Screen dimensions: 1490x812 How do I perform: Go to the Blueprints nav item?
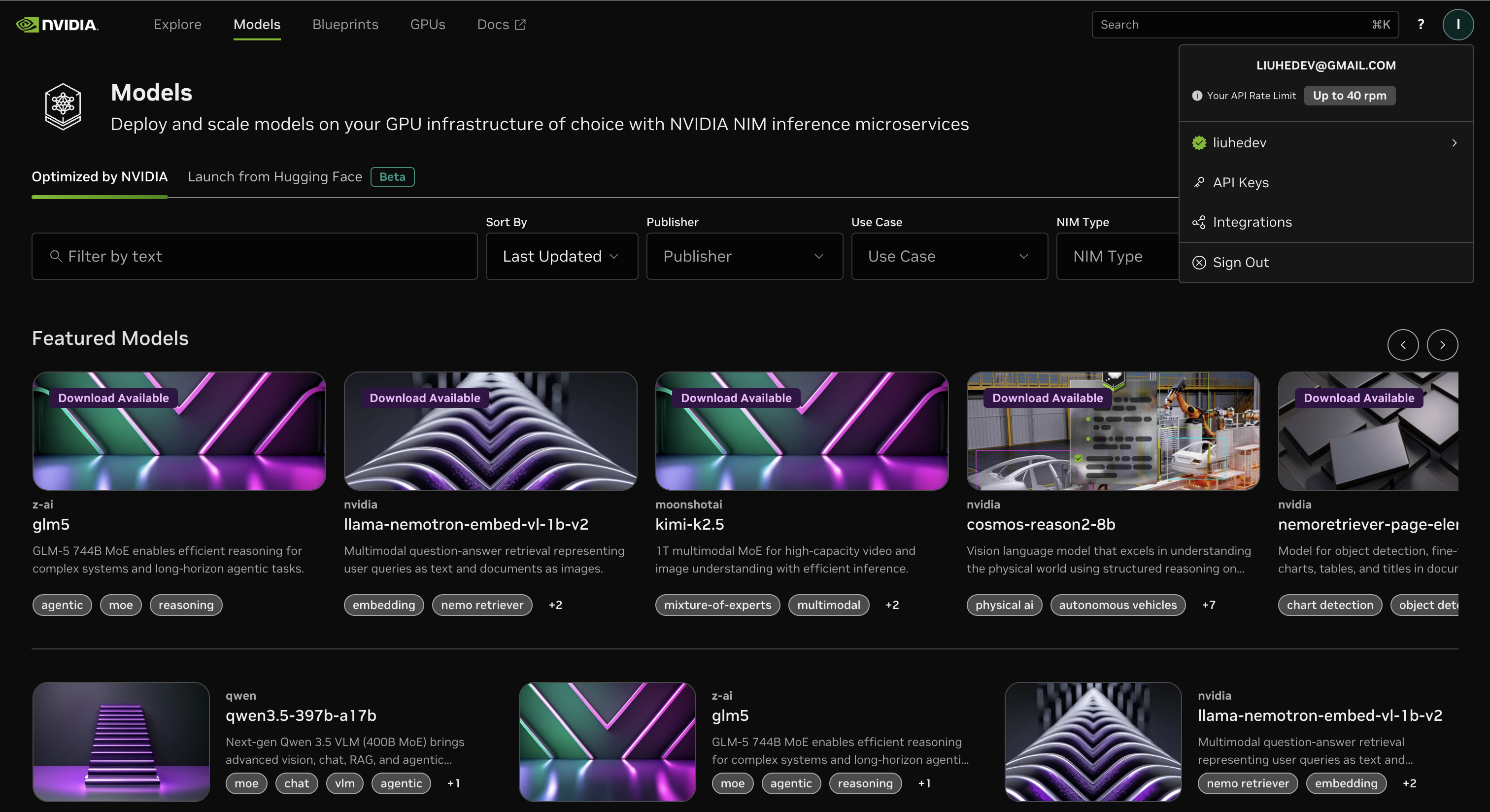click(x=345, y=24)
